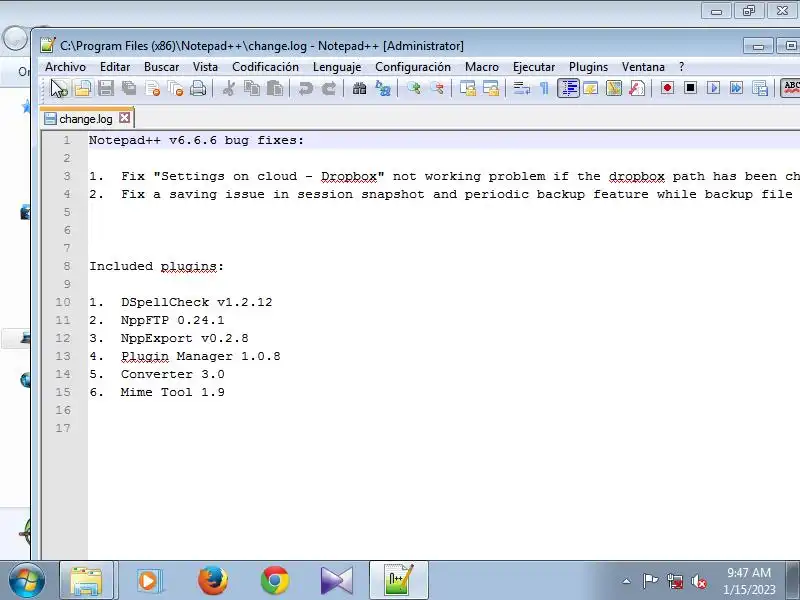Close the change.log tab with its red X
This screenshot has width=800, height=600.
[124, 118]
